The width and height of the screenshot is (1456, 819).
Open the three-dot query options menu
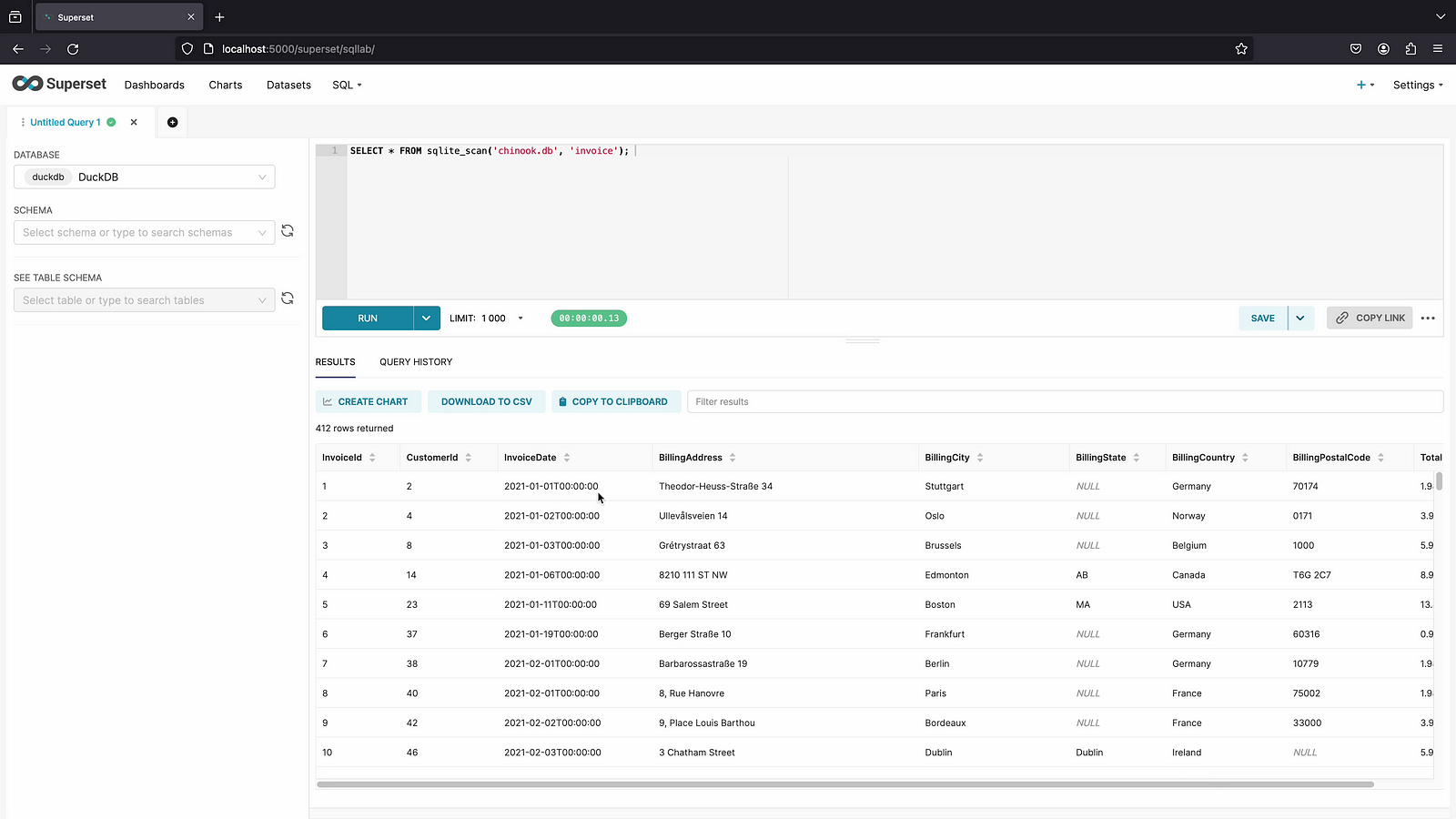(x=1428, y=318)
